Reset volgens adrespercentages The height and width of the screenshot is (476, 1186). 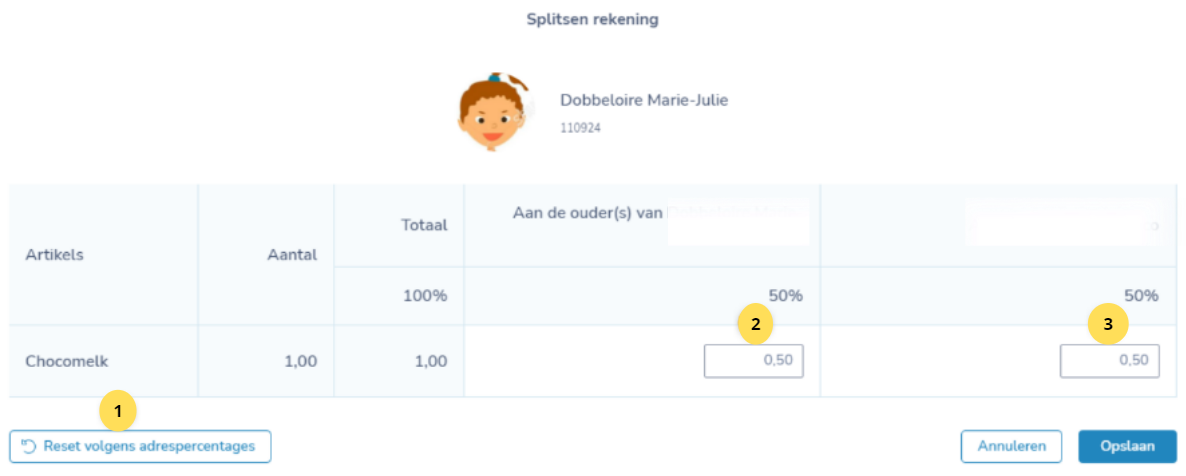pyautogui.click(x=140, y=446)
